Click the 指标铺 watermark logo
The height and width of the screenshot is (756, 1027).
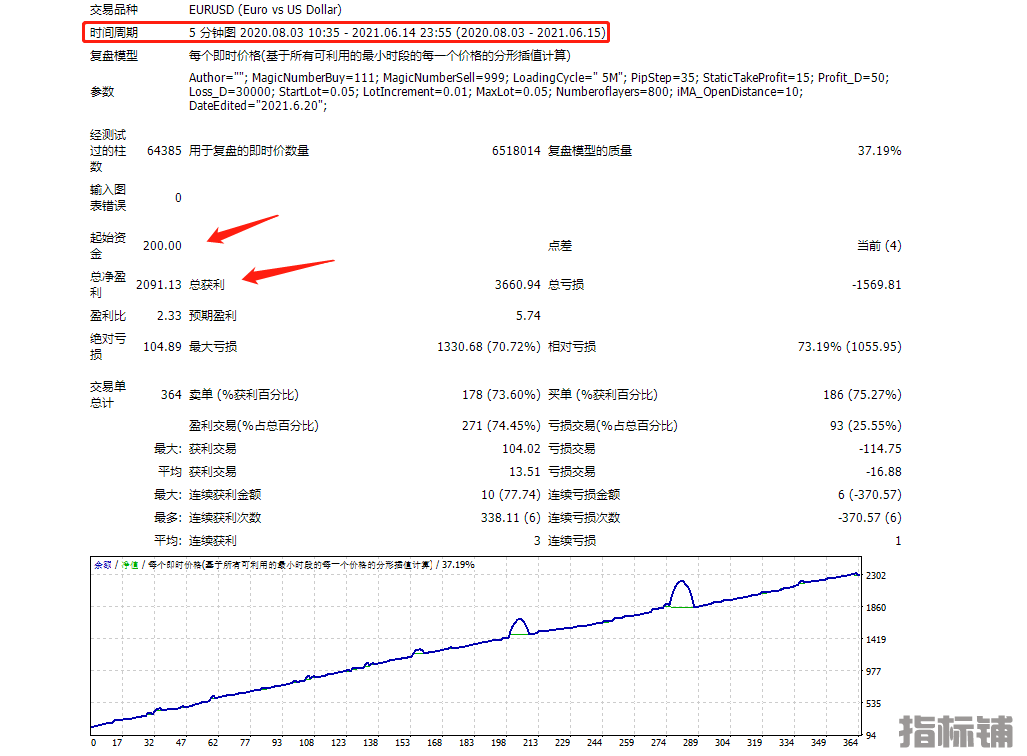tap(959, 731)
